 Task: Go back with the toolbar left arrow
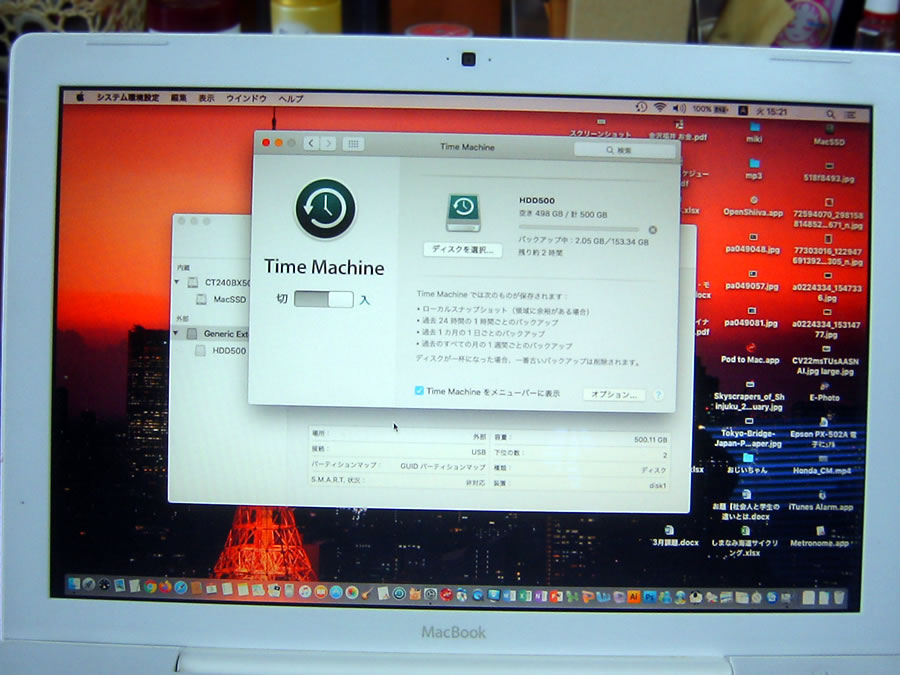tap(311, 143)
